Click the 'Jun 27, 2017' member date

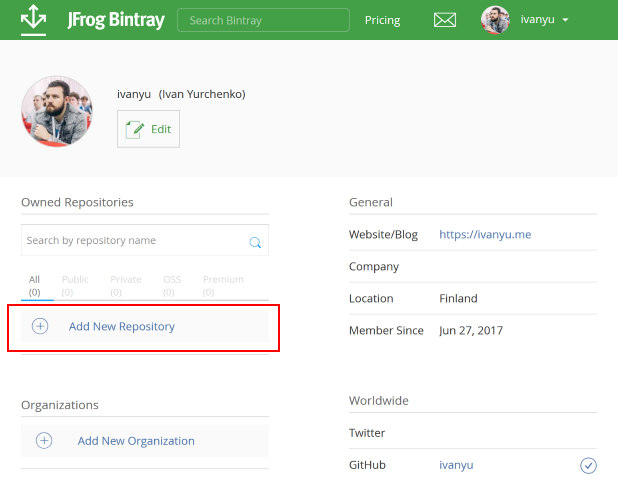pyautogui.click(x=471, y=330)
